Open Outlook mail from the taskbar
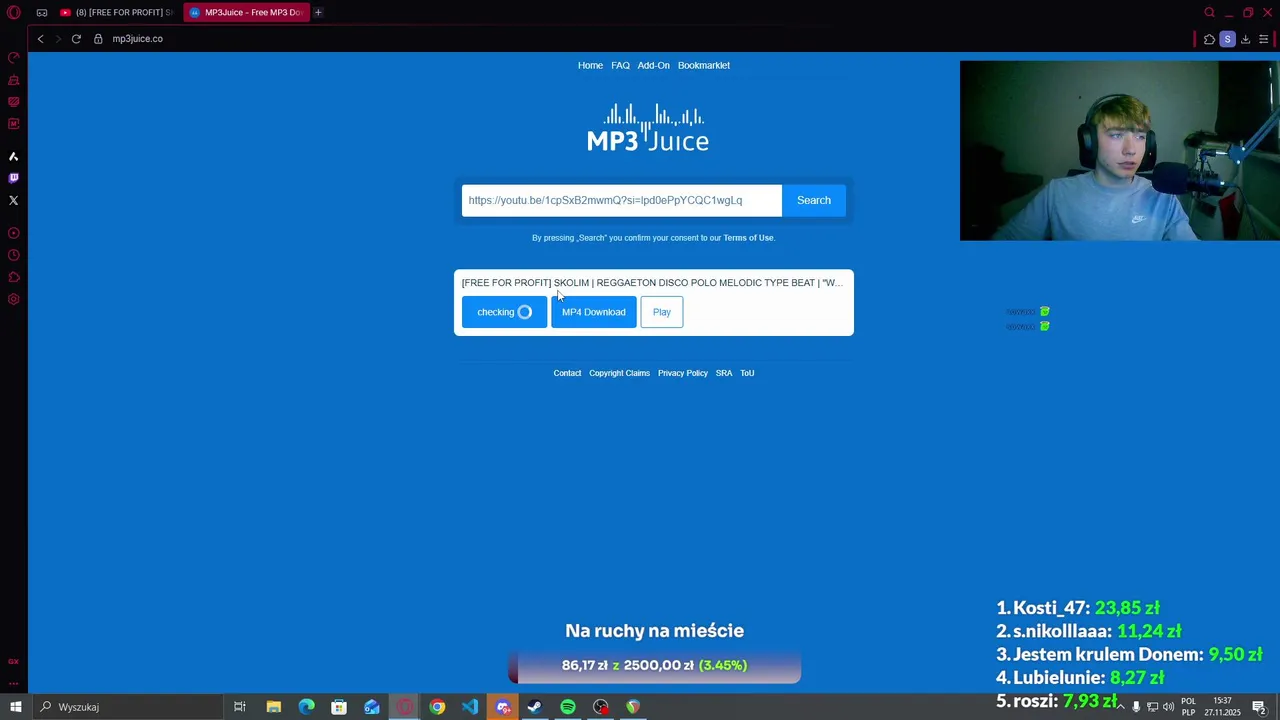 [372, 707]
